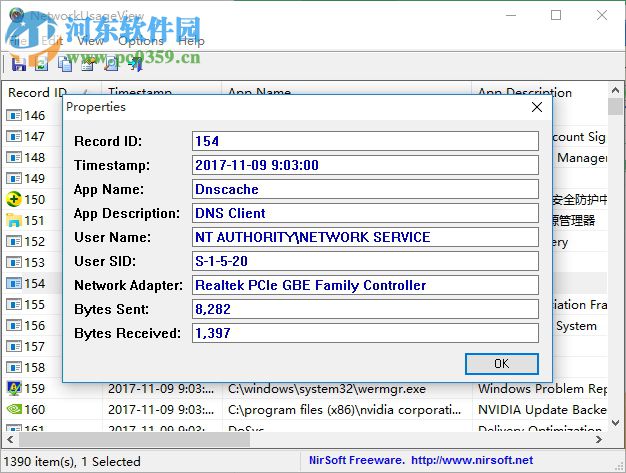
Task: Select the record 158 row icon
Action: 14,368
